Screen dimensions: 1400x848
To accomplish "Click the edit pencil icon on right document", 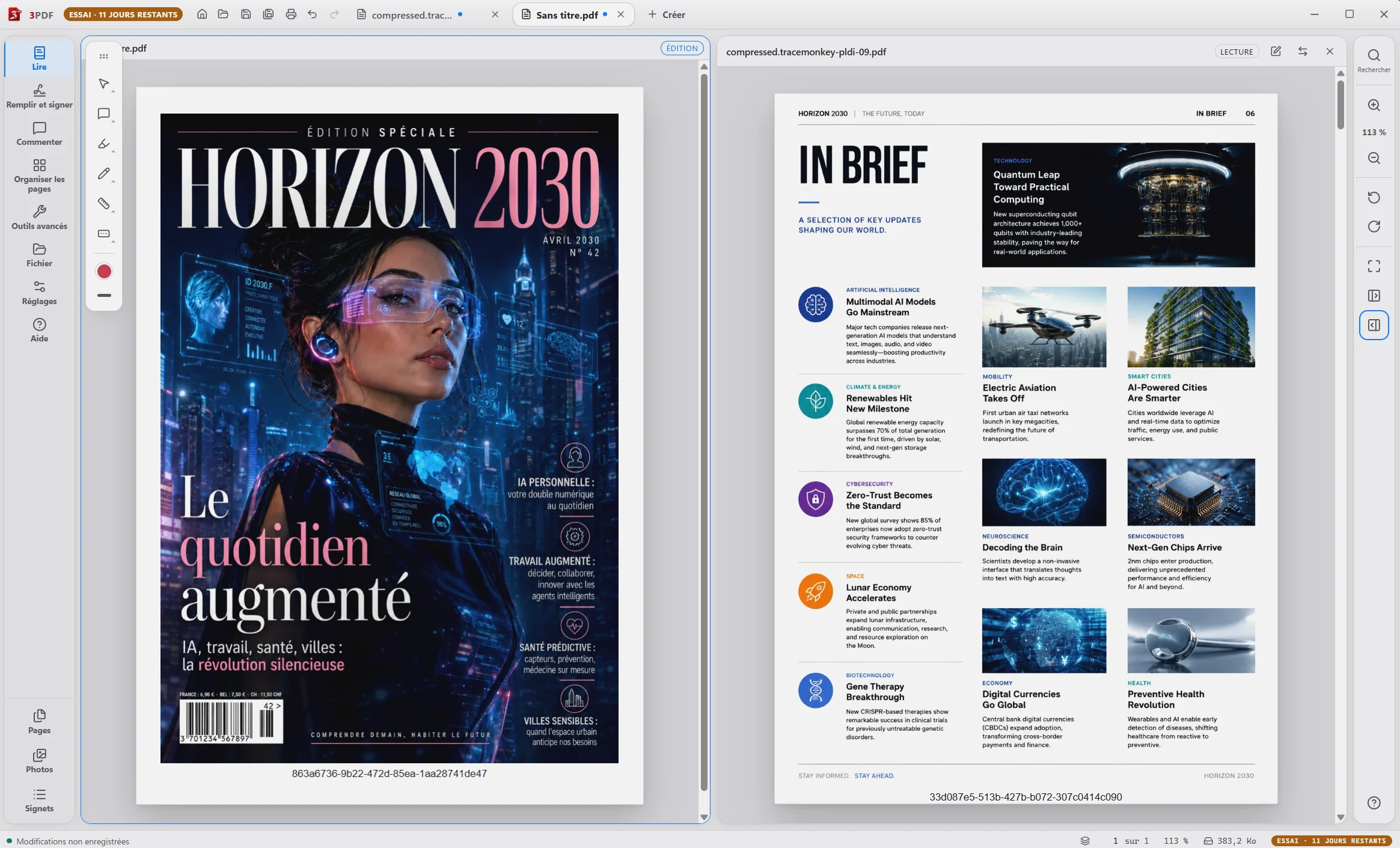I will point(1276,52).
